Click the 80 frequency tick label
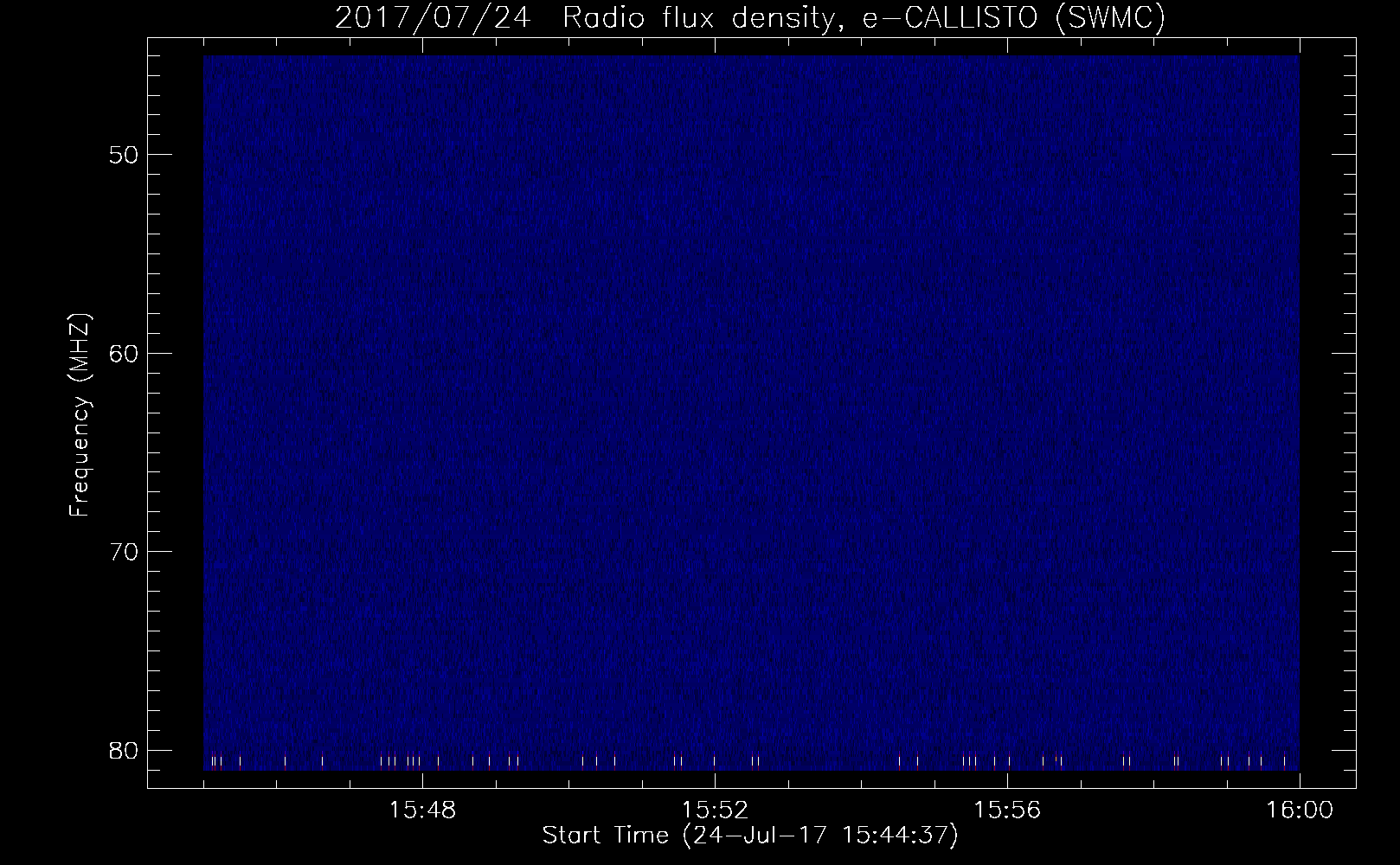The image size is (1400, 865). tap(123, 749)
